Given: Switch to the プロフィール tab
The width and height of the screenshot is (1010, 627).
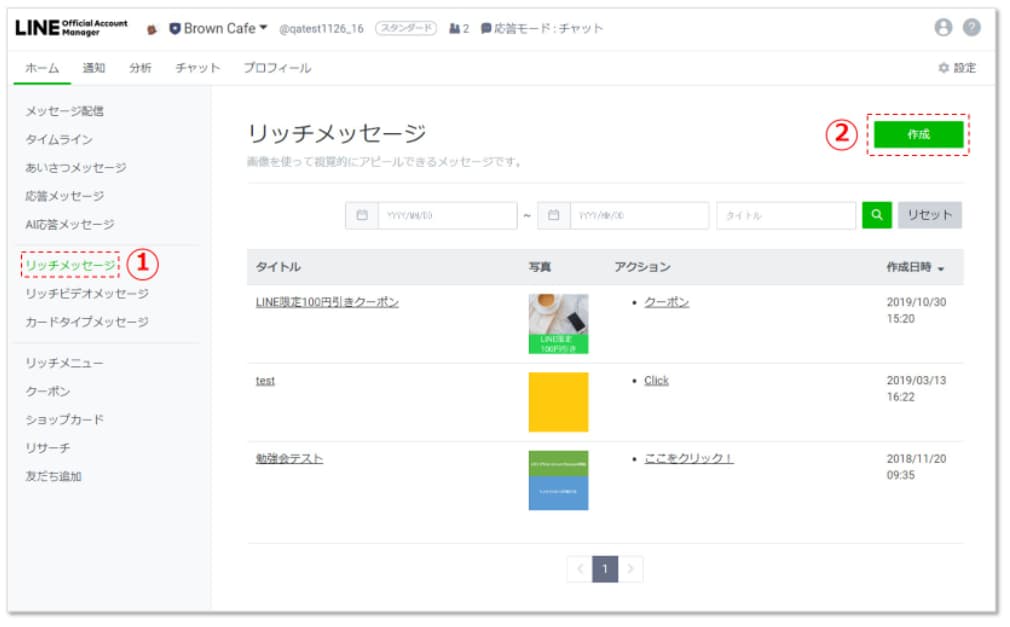Looking at the screenshot, I should [277, 68].
